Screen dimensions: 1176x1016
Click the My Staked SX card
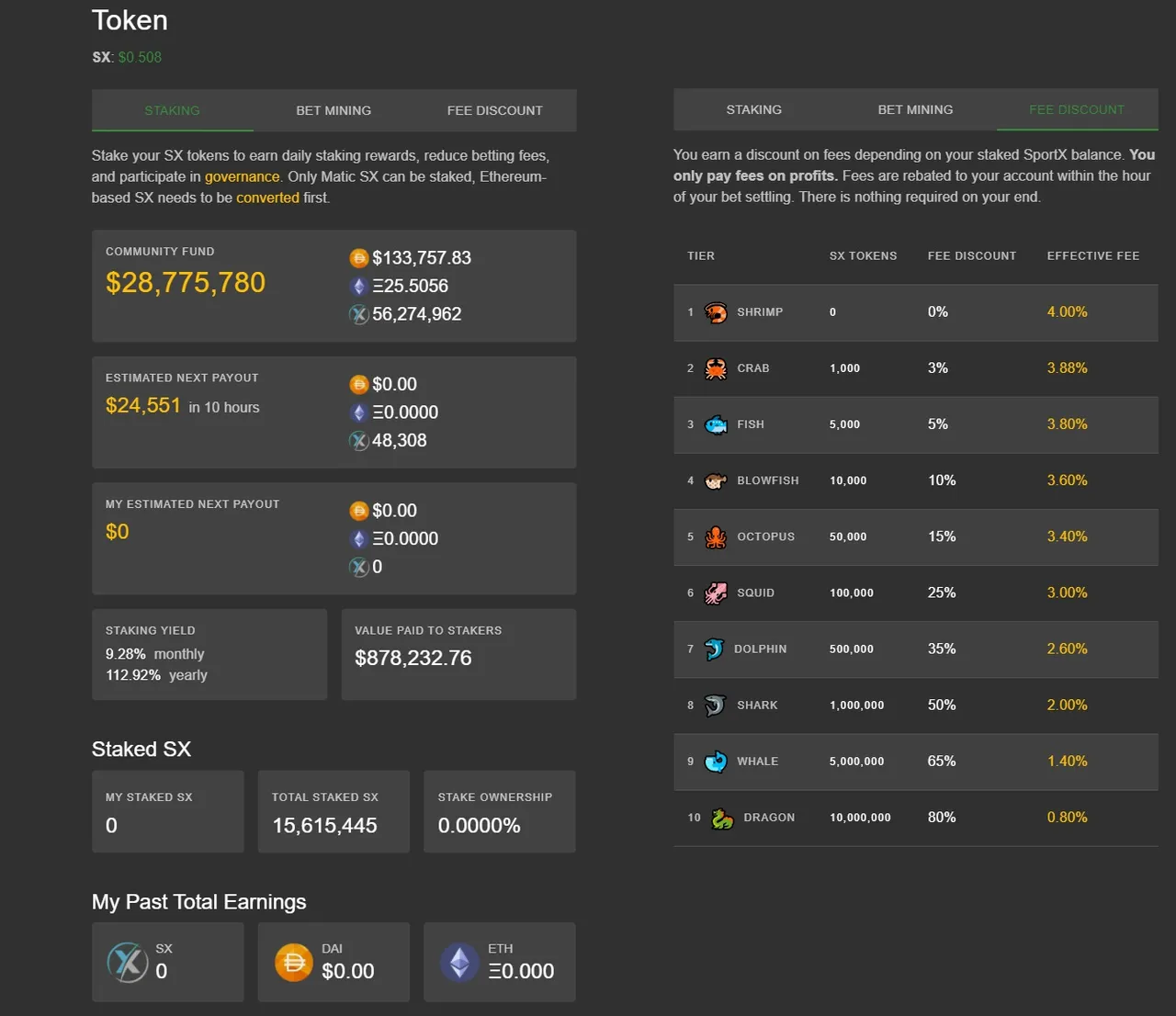point(168,812)
